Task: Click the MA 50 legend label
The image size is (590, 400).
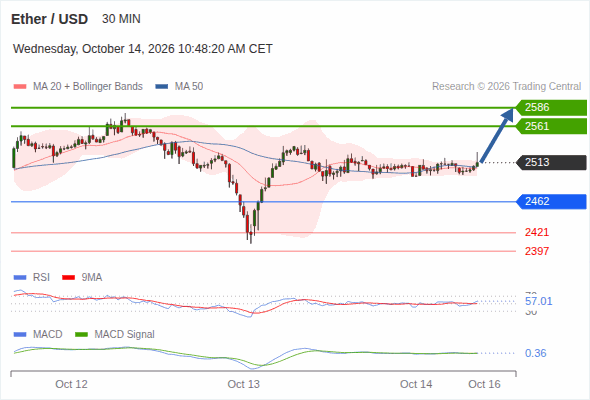Action: pyautogui.click(x=189, y=87)
